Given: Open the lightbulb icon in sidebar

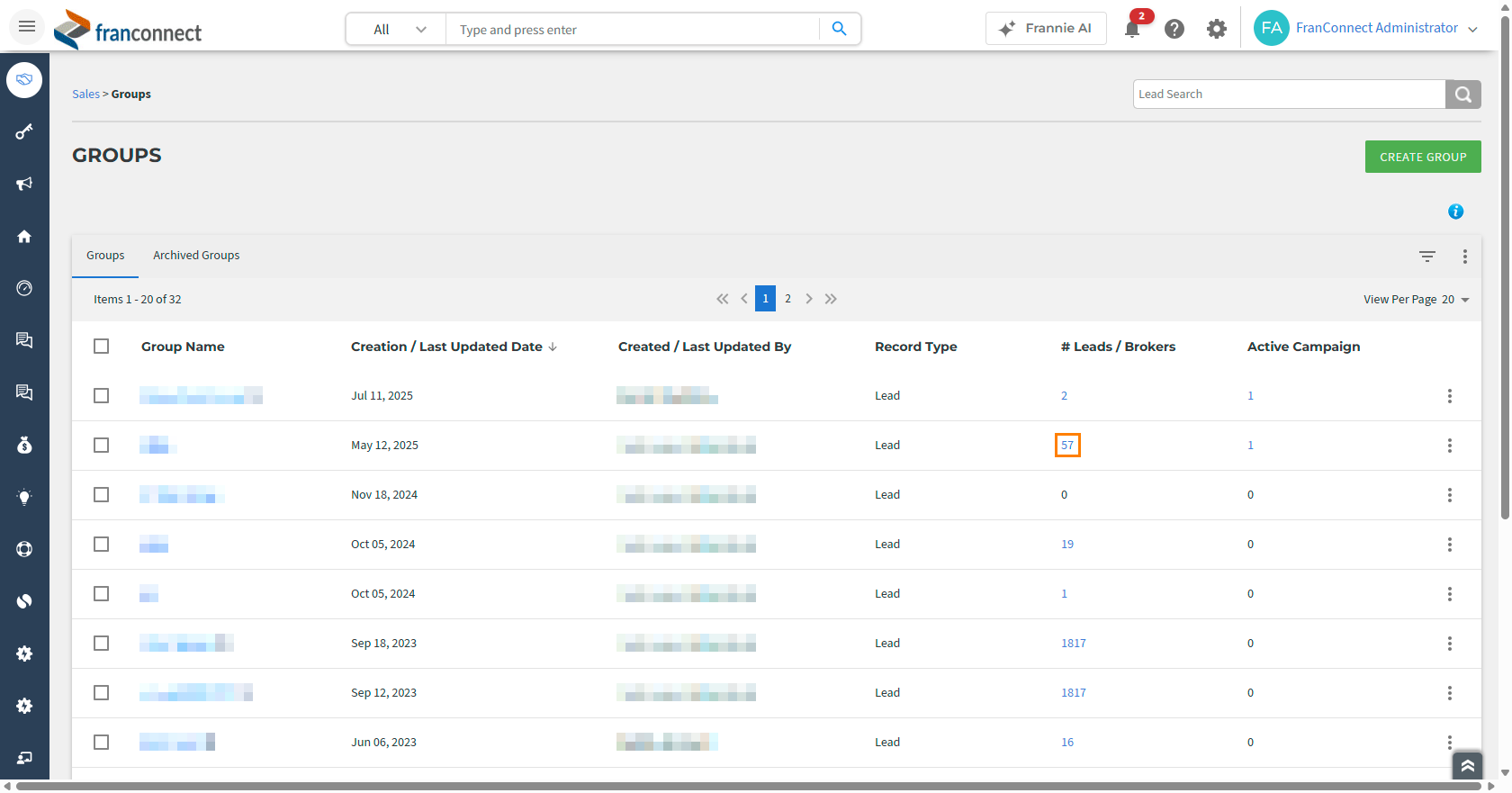Looking at the screenshot, I should tap(24, 497).
